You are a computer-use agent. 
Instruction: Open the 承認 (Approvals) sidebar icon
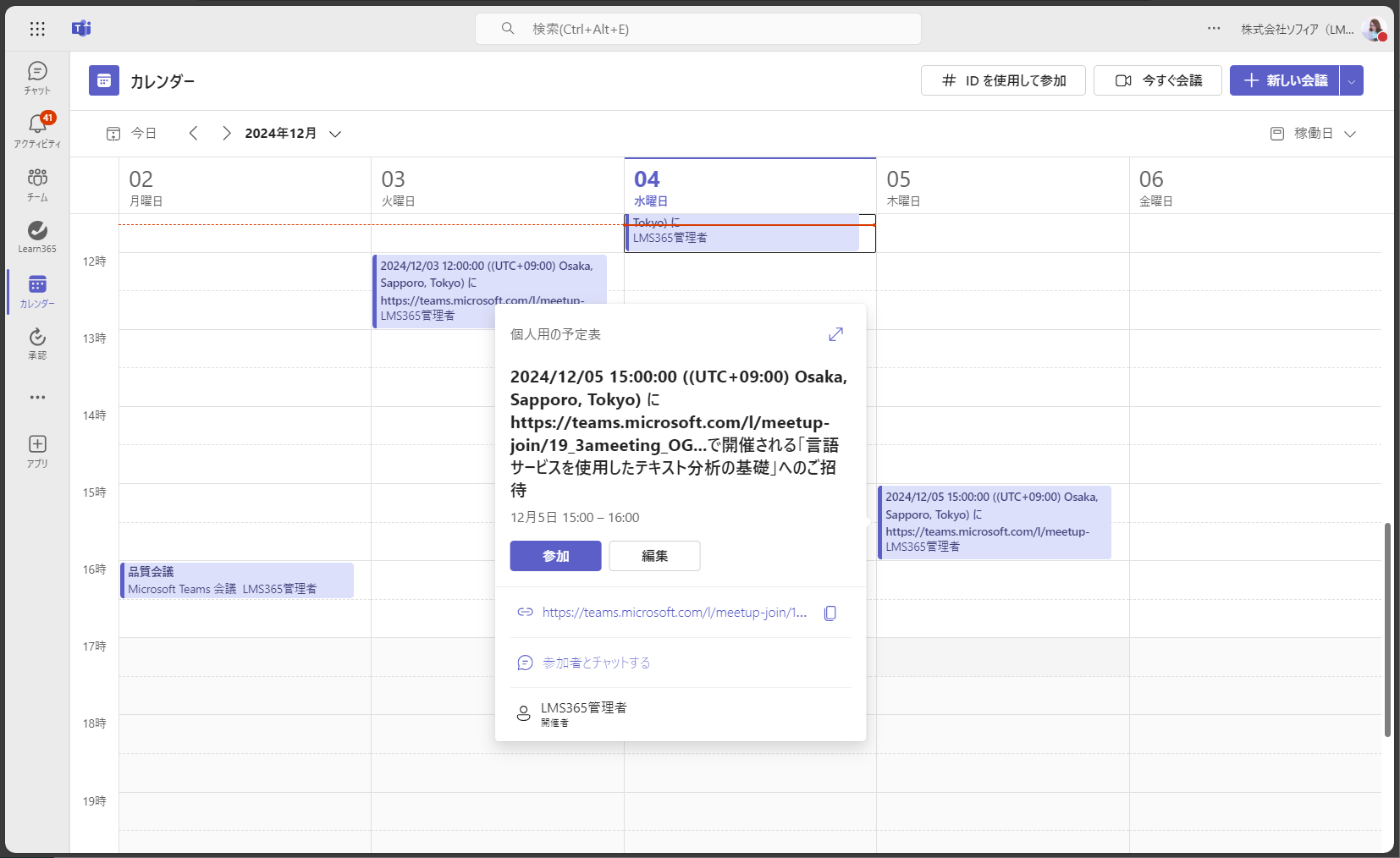37,344
